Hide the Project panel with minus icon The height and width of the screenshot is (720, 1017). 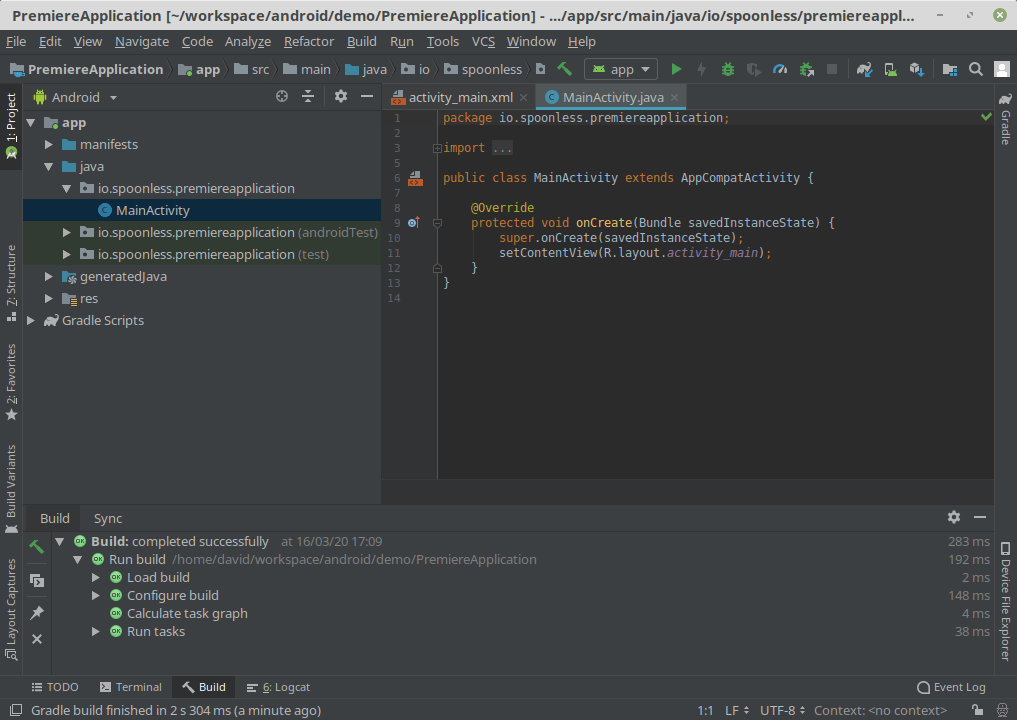pyautogui.click(x=366, y=97)
